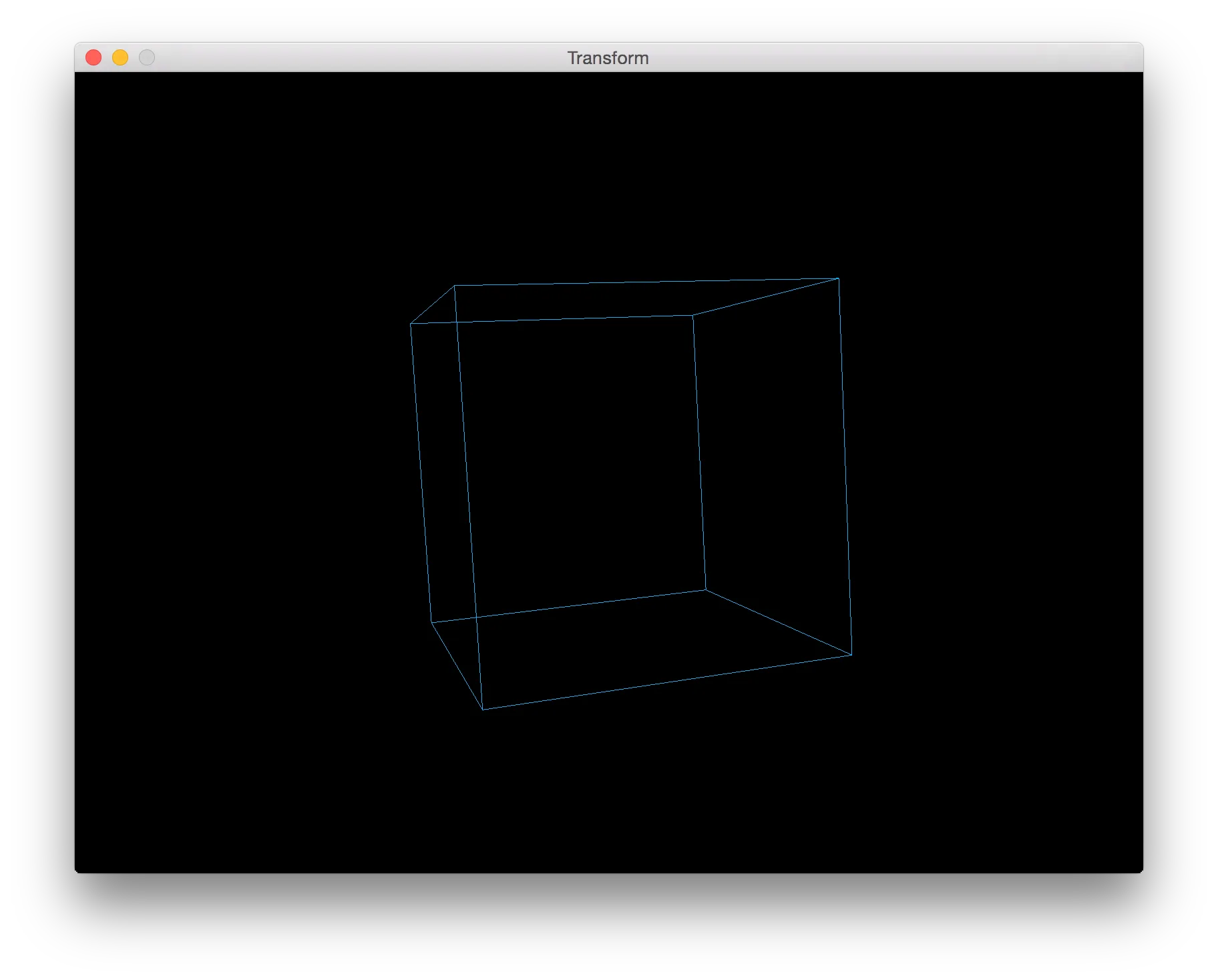Click the cube's top-right corner vertex
Viewport: 1218px width, 980px height.
pyautogui.click(x=838, y=278)
